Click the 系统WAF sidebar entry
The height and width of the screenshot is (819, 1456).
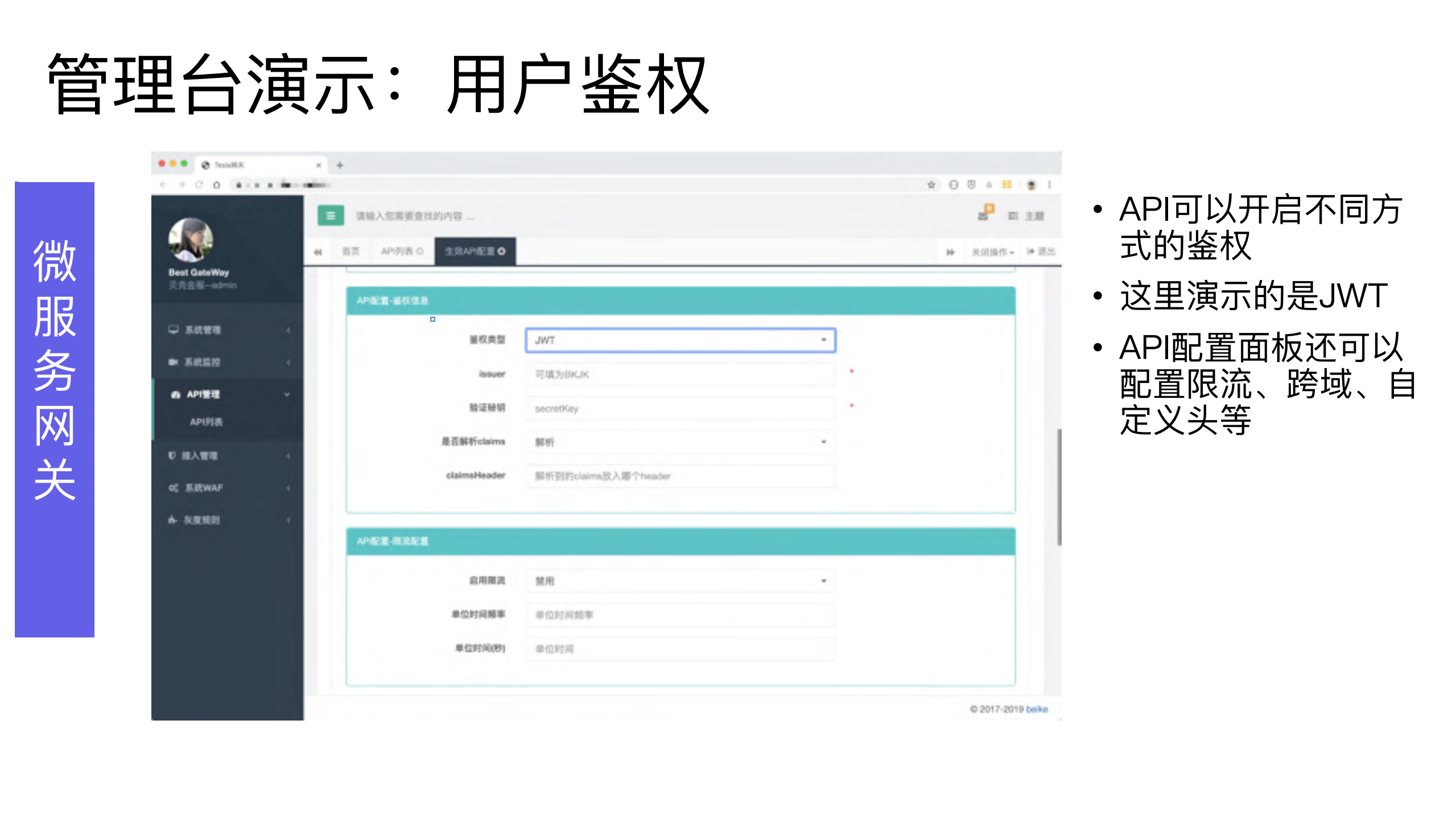205,488
